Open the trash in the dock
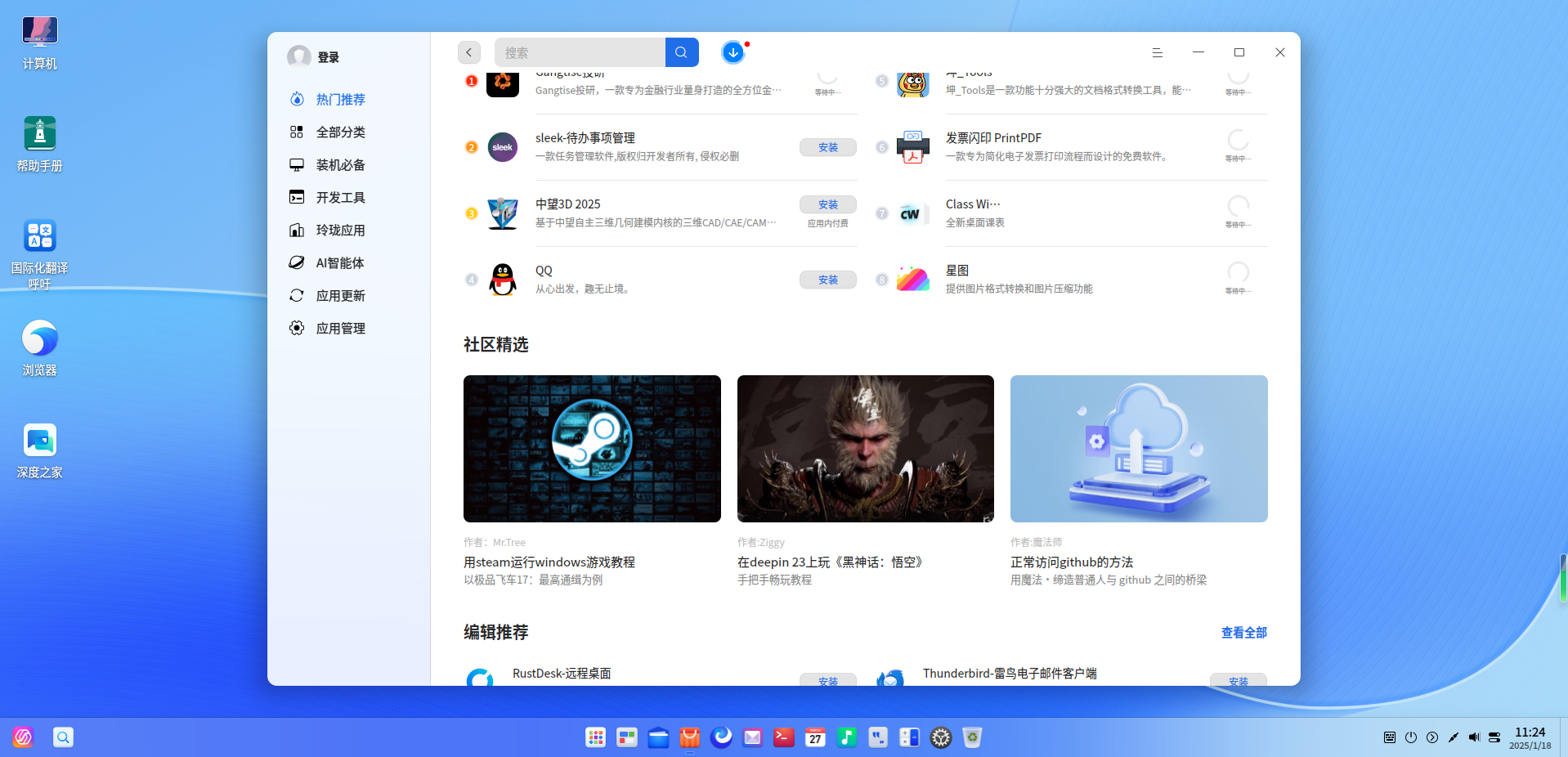 [972, 737]
